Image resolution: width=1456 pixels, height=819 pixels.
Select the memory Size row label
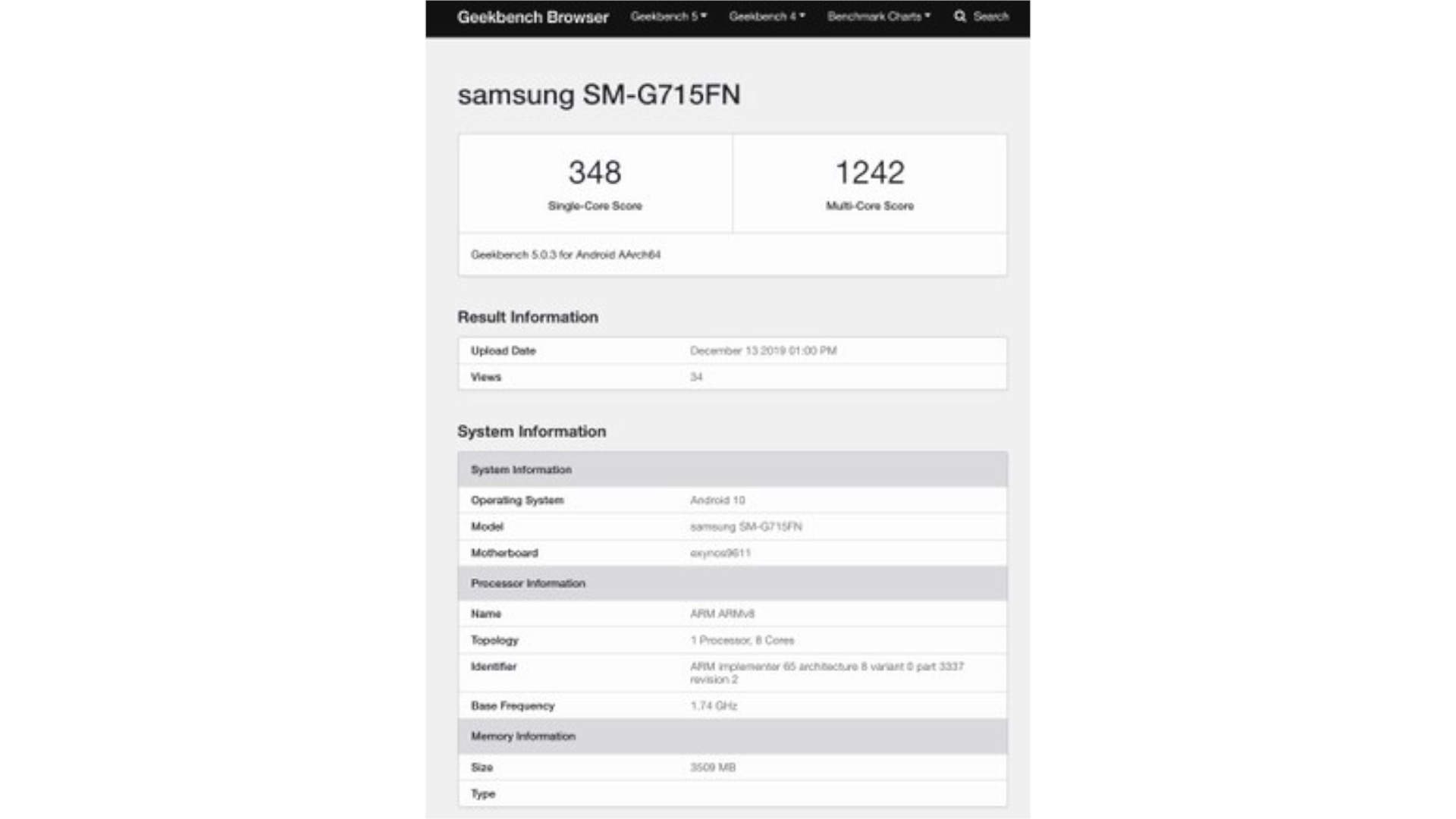482,767
